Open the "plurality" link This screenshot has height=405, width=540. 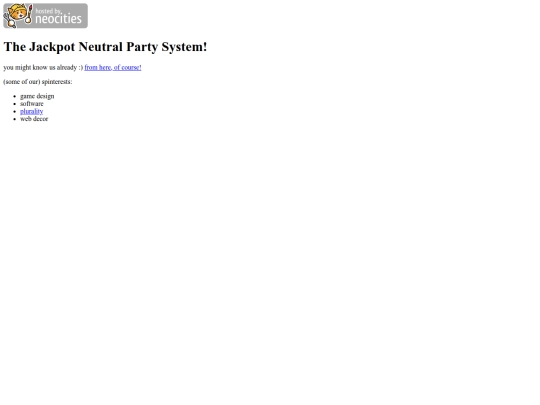(x=31, y=111)
